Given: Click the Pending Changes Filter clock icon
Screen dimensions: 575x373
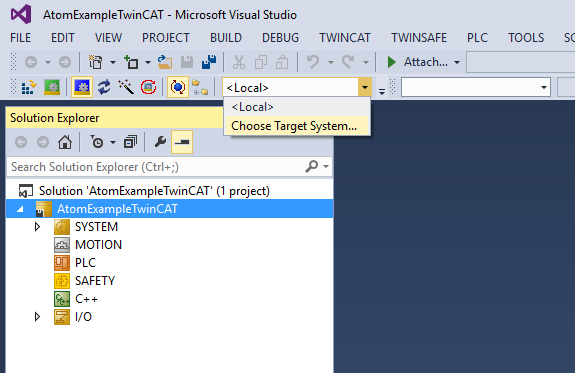Looking at the screenshot, I should (x=97, y=142).
